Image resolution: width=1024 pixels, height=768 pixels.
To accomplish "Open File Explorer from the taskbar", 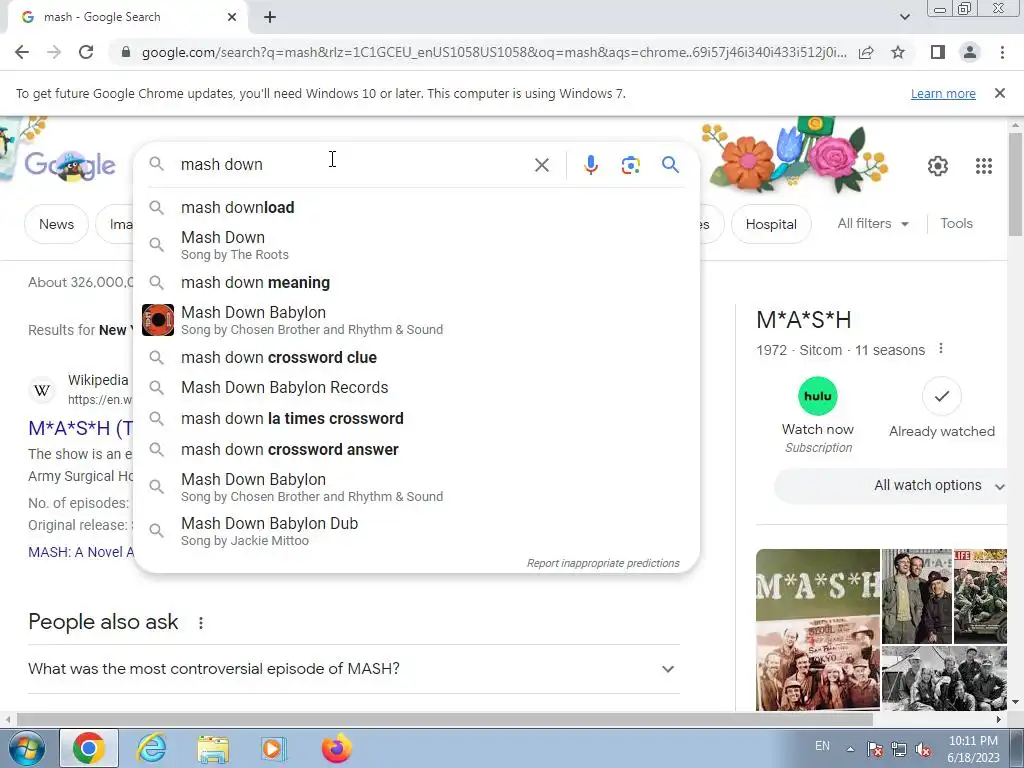I will (x=212, y=748).
